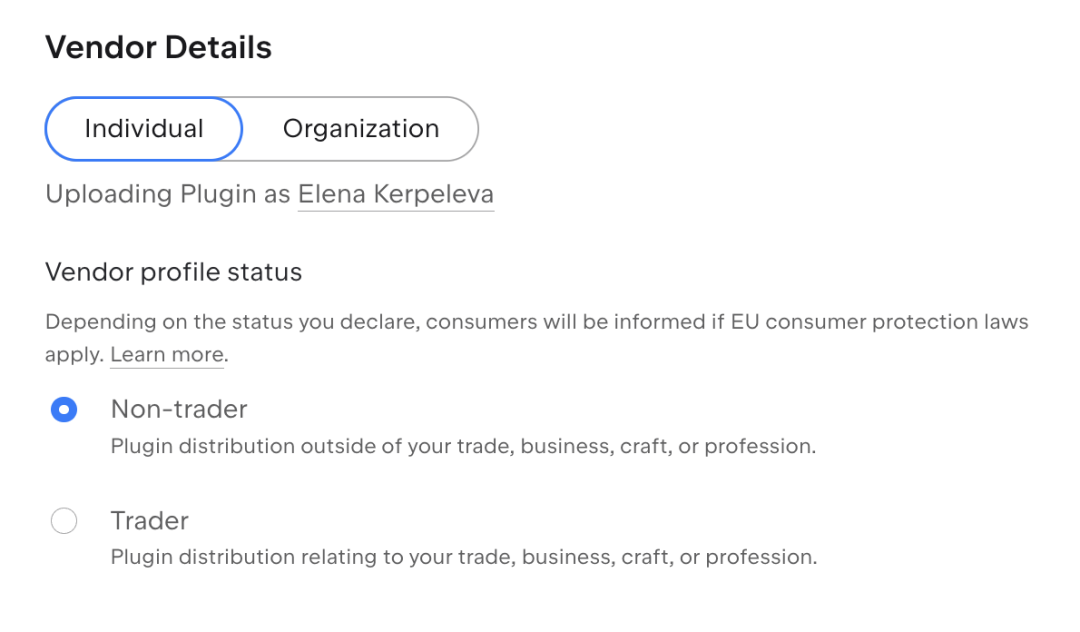Click the word 'Kerpeleva' in the uploader name
The width and height of the screenshot is (1080, 632).
point(434,194)
